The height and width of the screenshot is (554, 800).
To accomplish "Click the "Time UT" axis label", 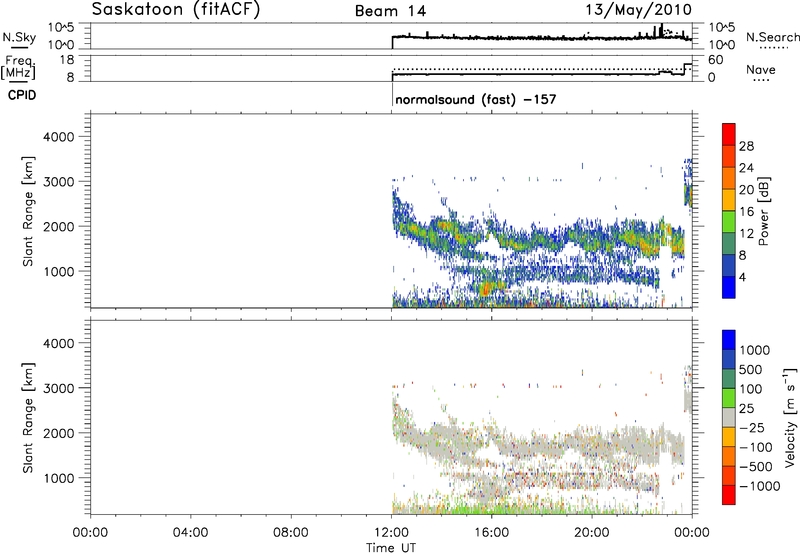I will [x=391, y=548].
